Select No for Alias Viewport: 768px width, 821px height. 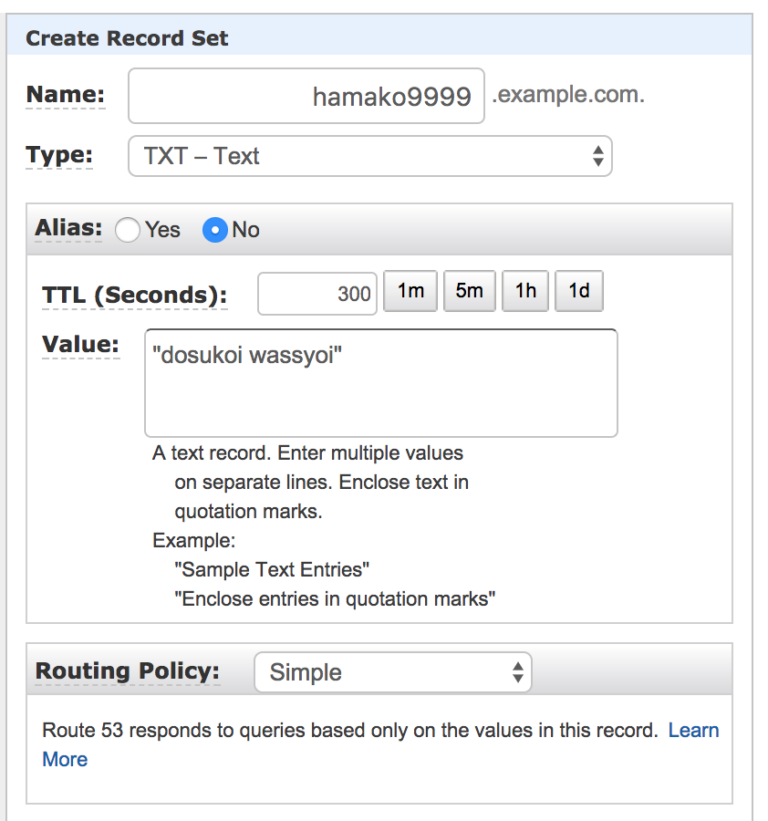coord(215,230)
